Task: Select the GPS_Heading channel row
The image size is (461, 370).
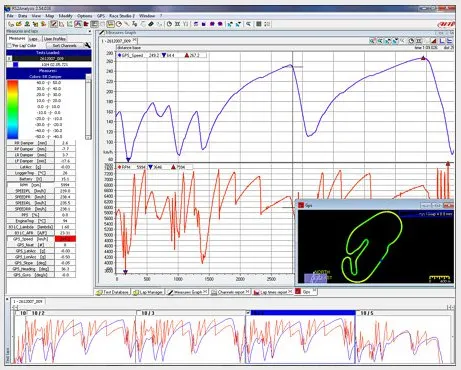Action: 41,269
